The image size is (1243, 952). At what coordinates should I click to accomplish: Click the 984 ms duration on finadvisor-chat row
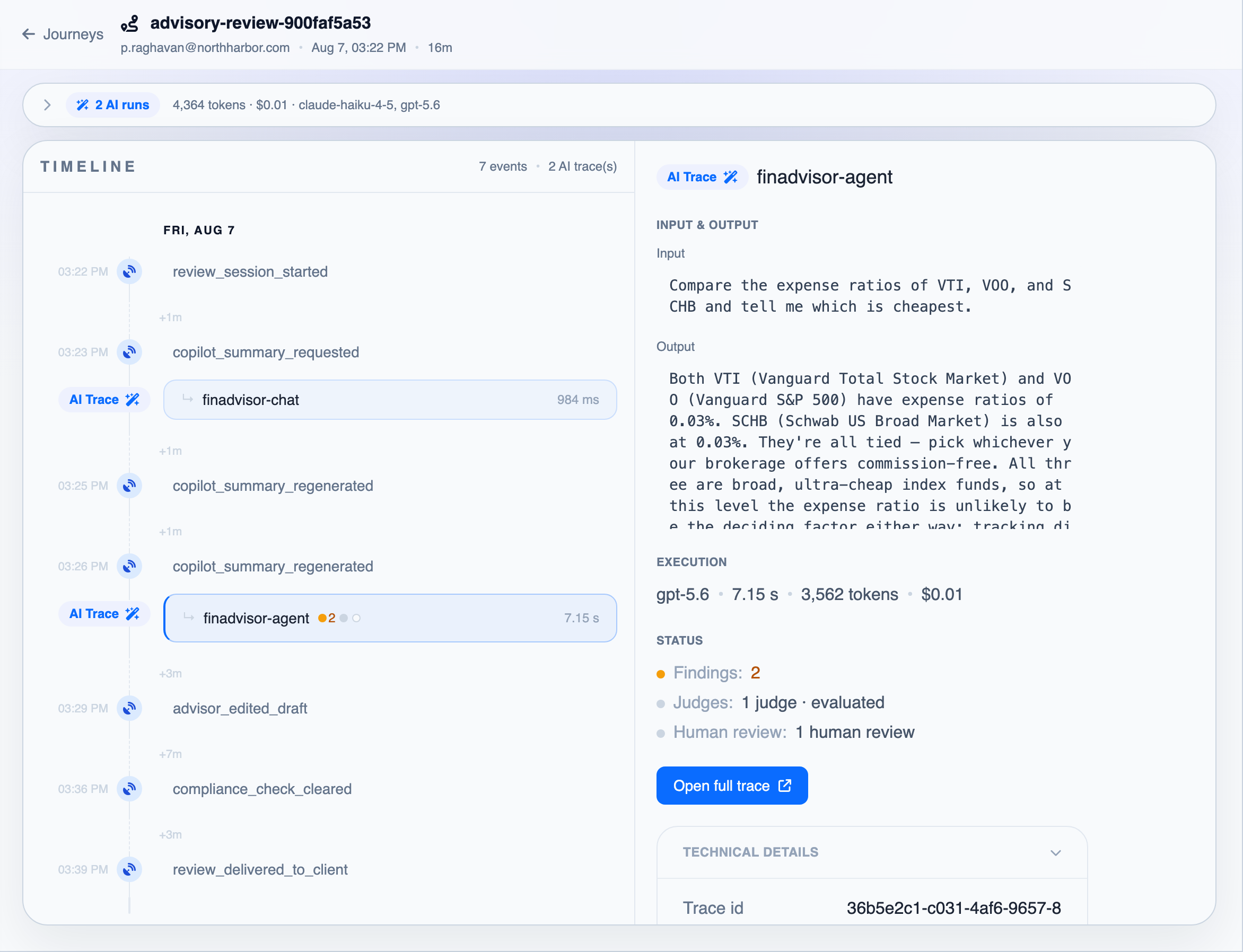(577, 400)
